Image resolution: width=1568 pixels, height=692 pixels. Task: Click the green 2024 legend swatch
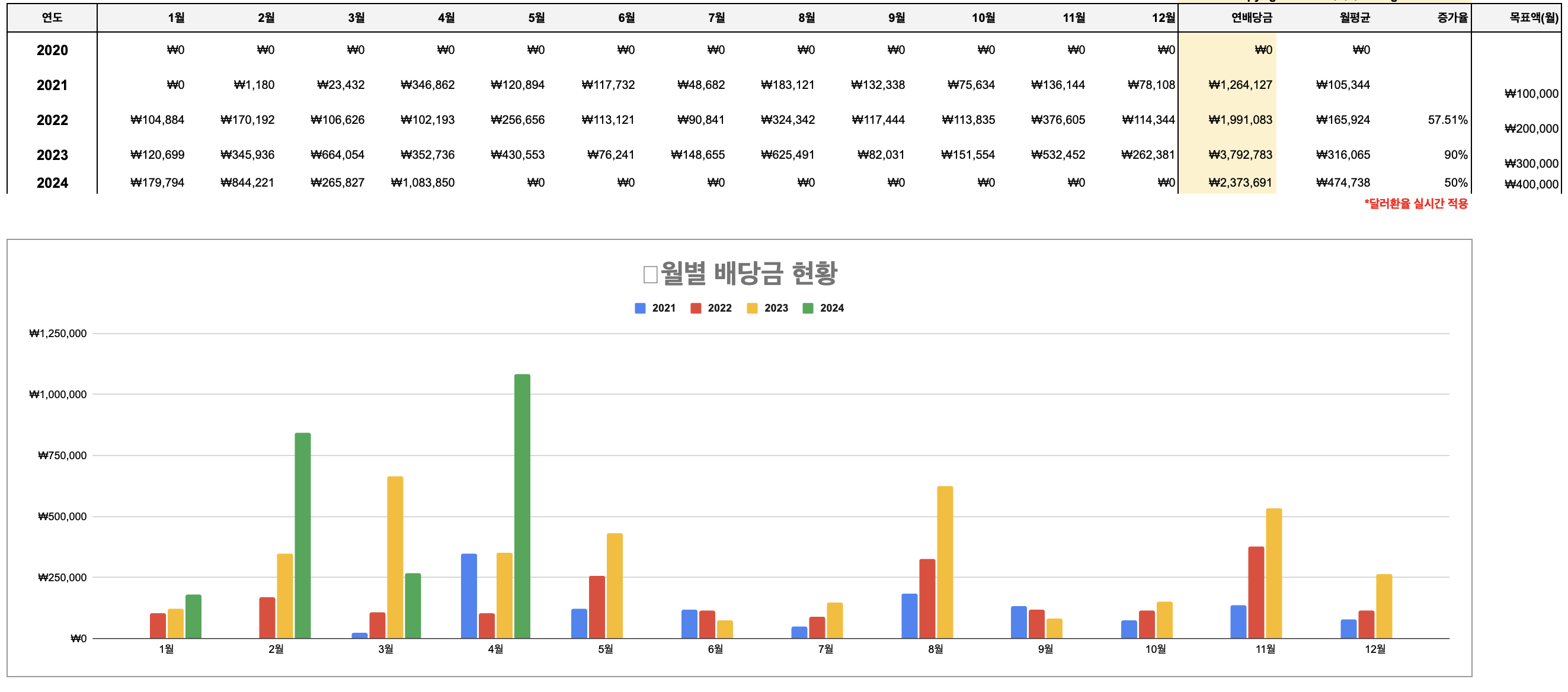click(x=808, y=308)
